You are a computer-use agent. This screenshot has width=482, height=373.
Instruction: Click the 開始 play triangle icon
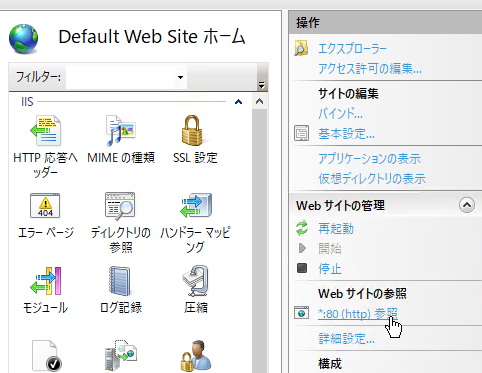302,248
